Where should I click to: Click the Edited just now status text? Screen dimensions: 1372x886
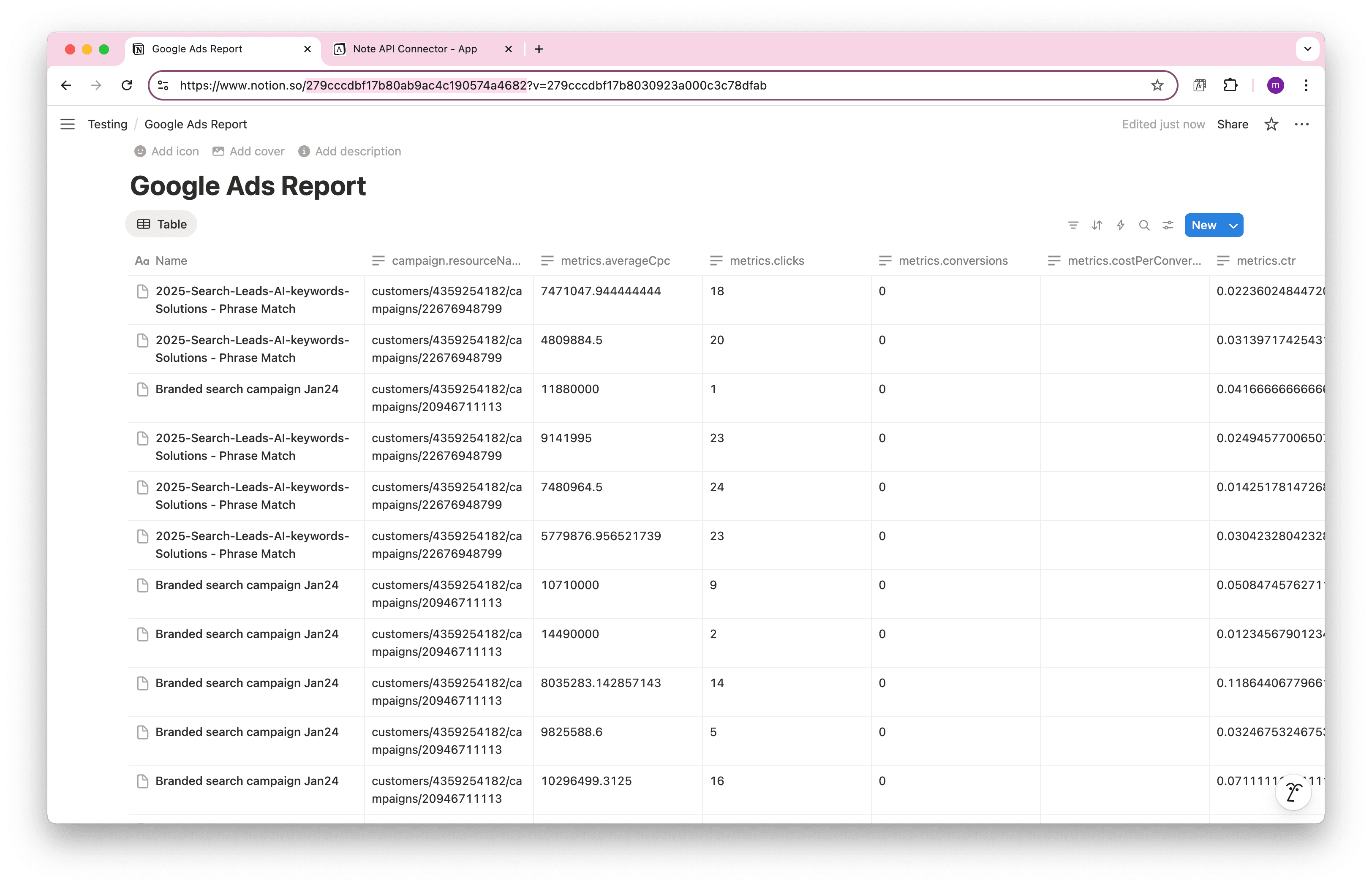tap(1163, 124)
